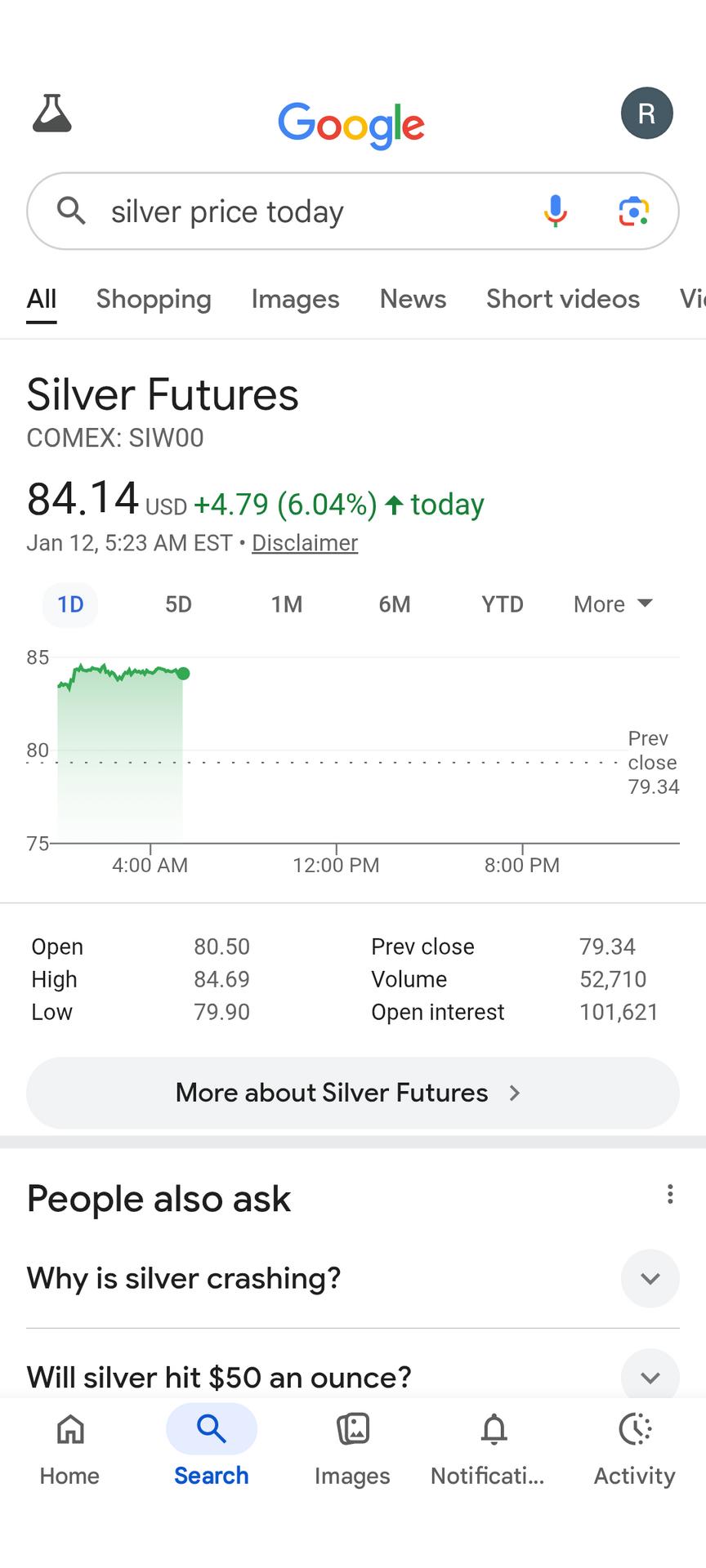Screen dimensions: 706x1568
Task: Tap the R profile avatar
Action: coord(646,113)
